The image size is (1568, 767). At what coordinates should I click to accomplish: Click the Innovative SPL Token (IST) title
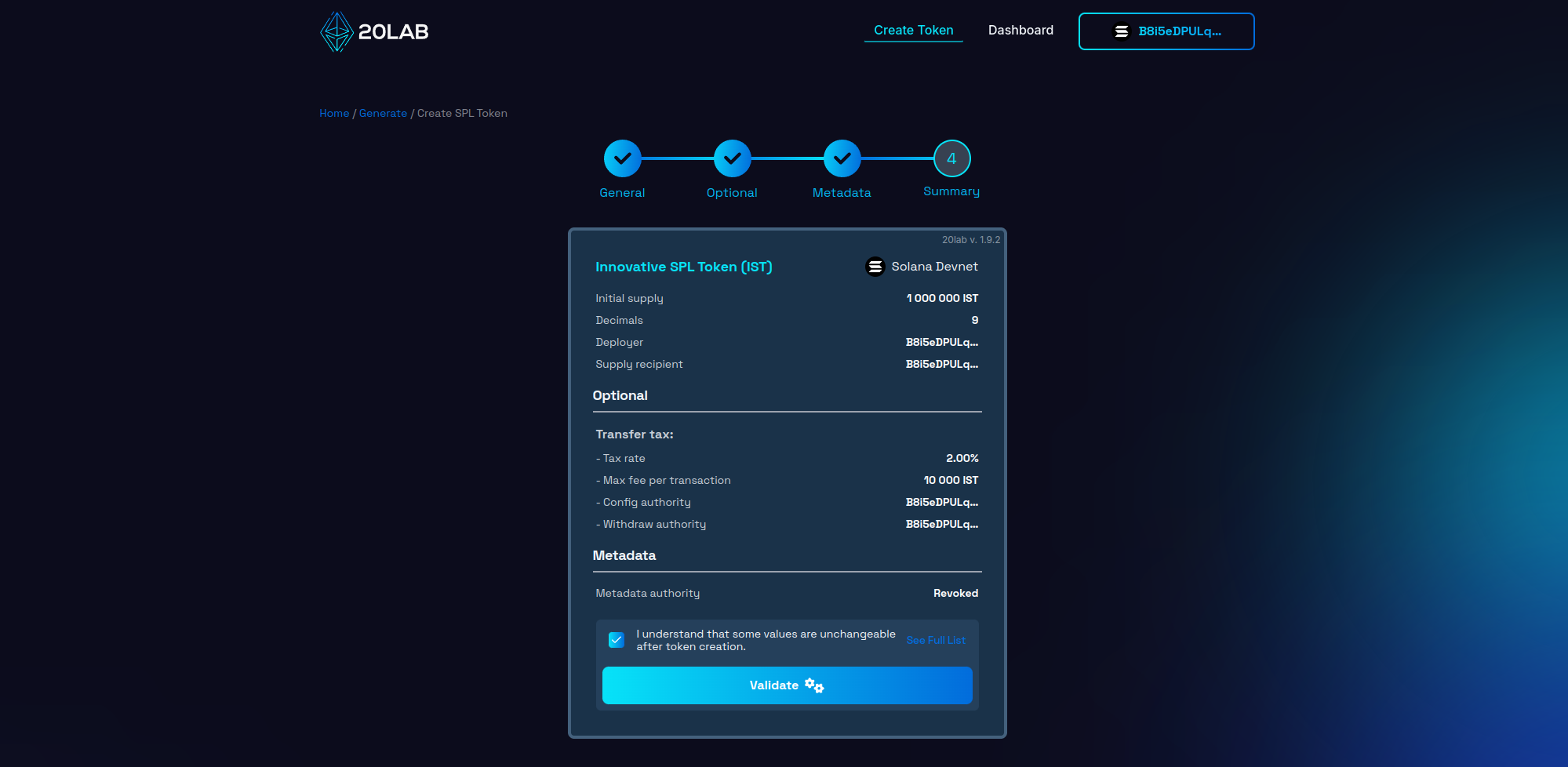coord(684,267)
